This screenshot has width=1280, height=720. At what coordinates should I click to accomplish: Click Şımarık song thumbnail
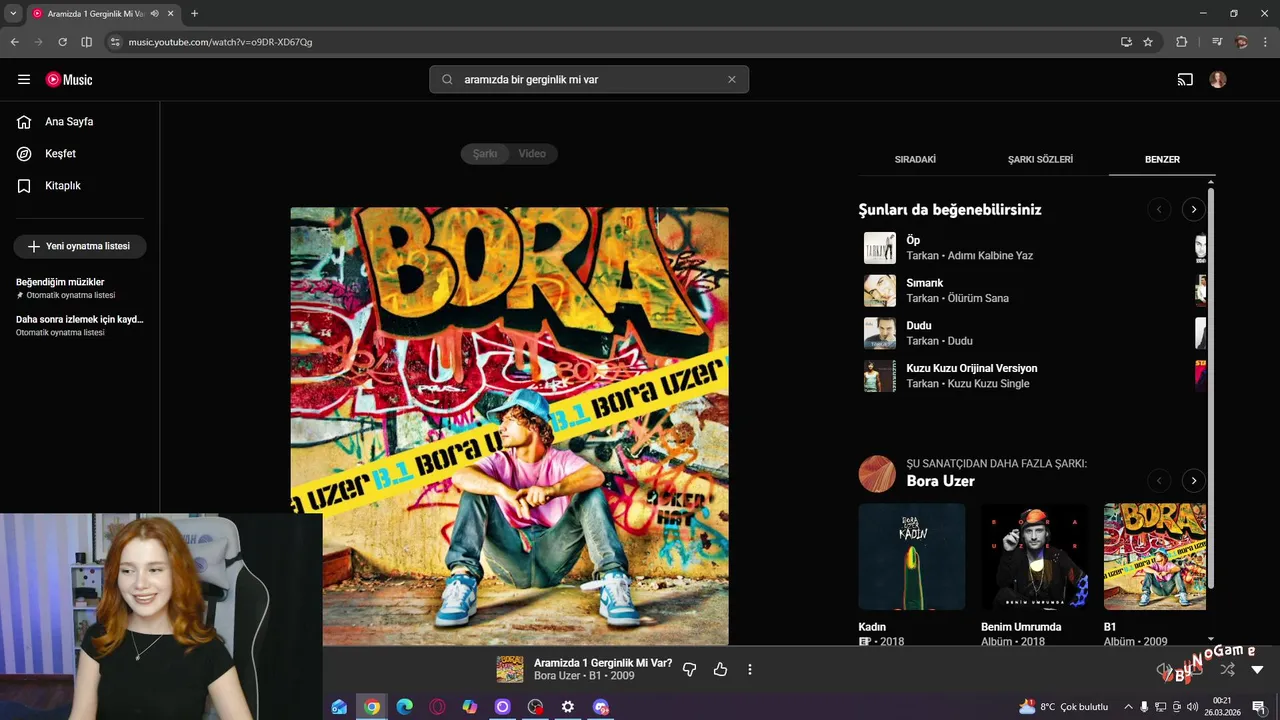(x=880, y=291)
